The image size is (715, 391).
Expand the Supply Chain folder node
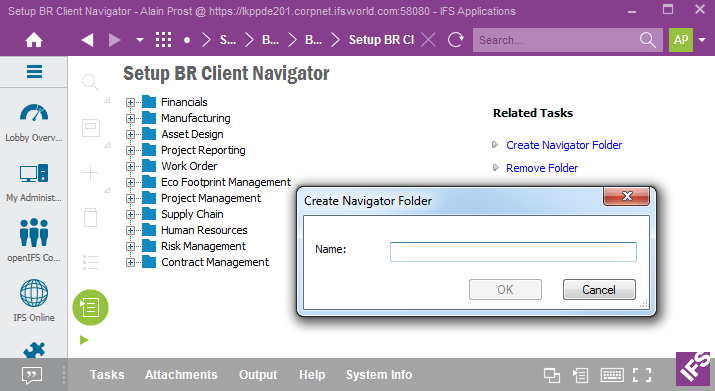(x=130, y=214)
